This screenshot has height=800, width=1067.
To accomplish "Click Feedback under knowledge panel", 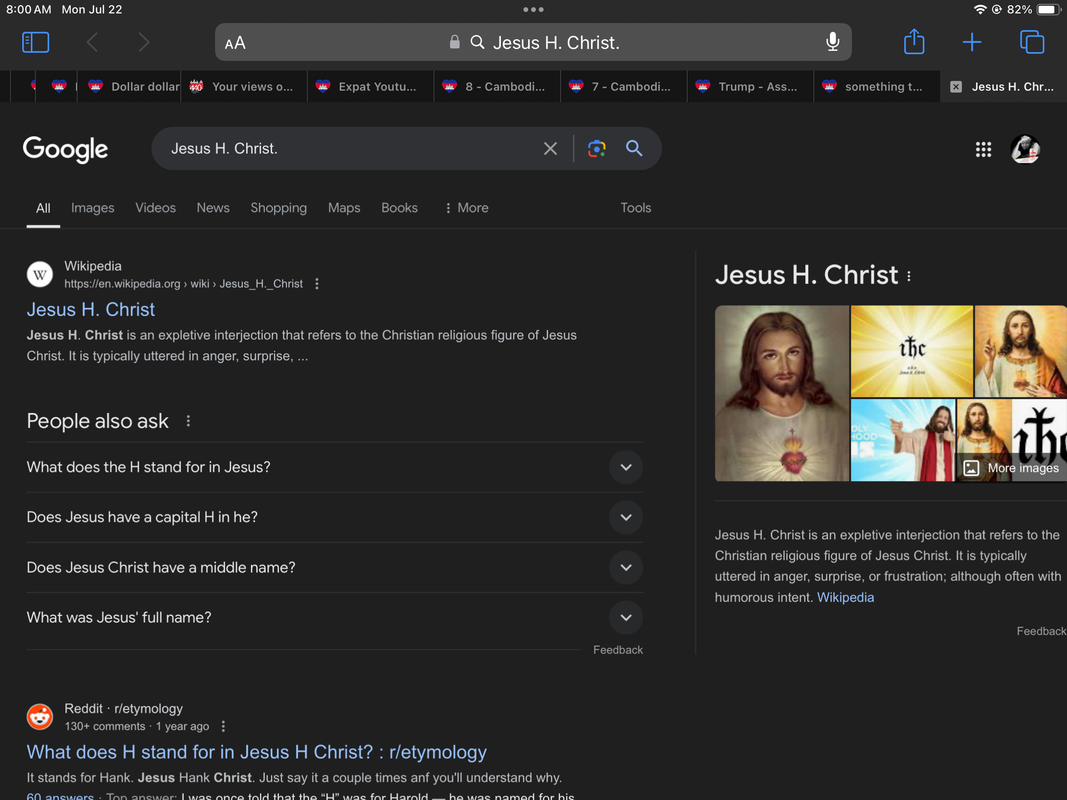I will (1041, 631).
